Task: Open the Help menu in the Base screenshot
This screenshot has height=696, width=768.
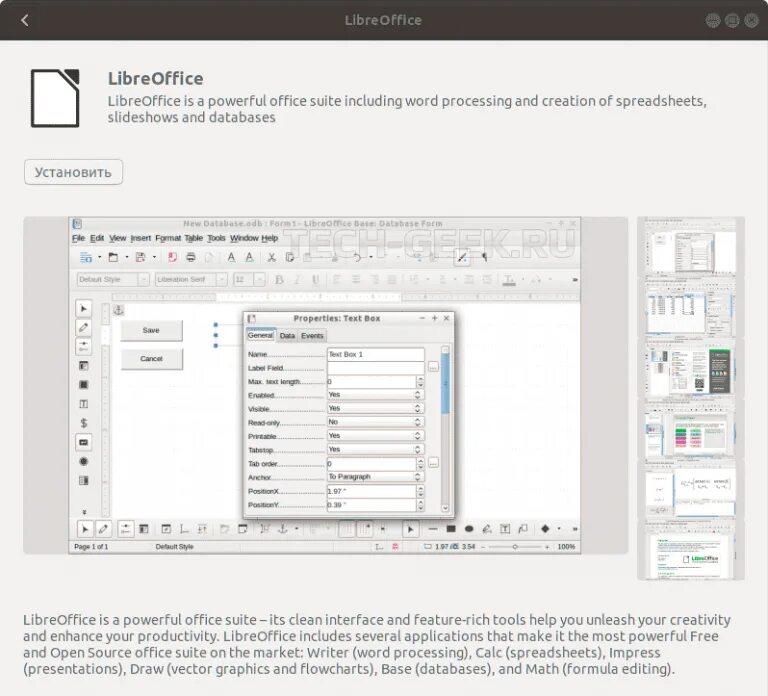Action: click(x=269, y=238)
